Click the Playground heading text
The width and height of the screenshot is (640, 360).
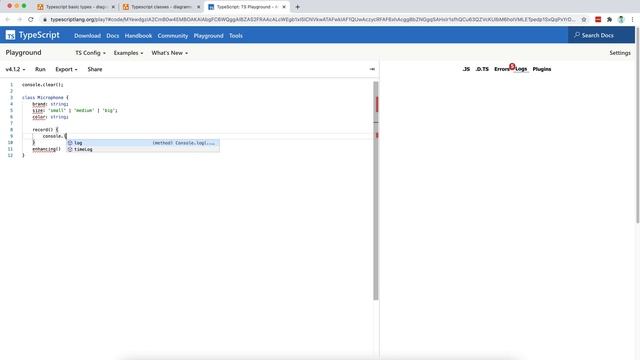[23, 53]
